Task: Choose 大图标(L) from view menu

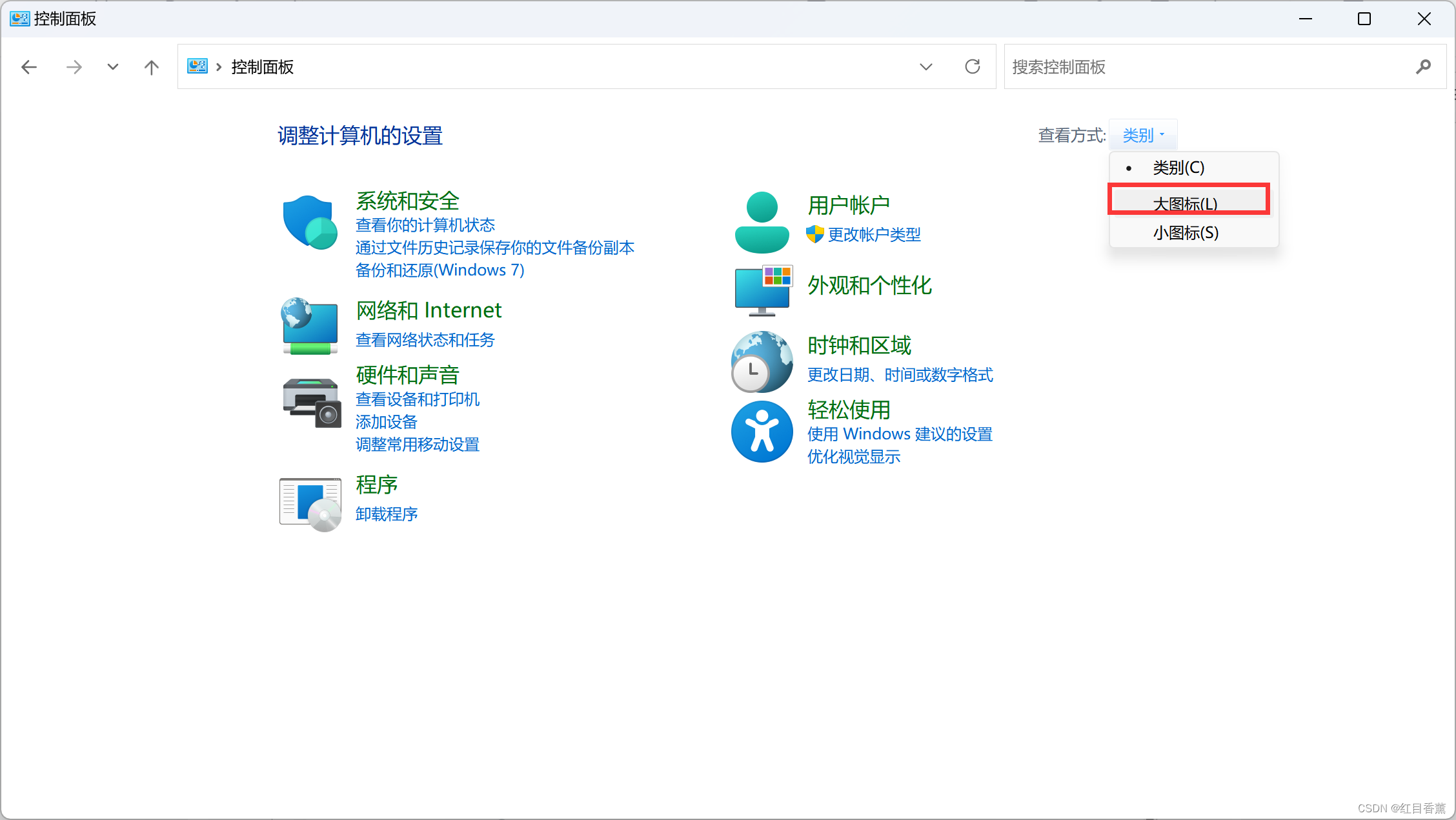Action: 1185,204
